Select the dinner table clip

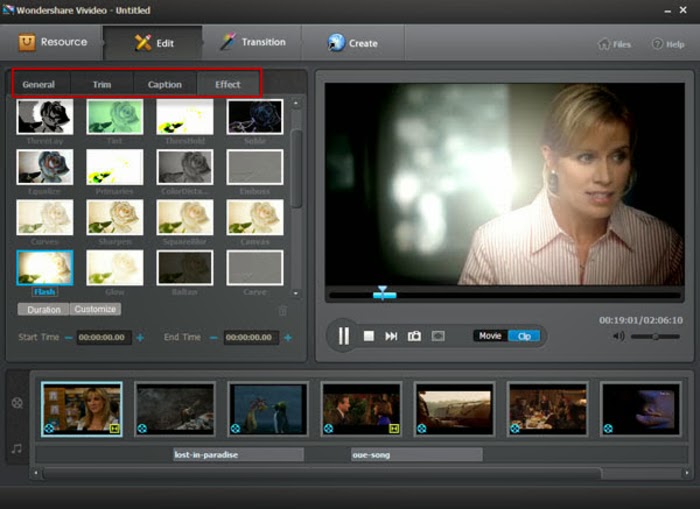pos(548,409)
